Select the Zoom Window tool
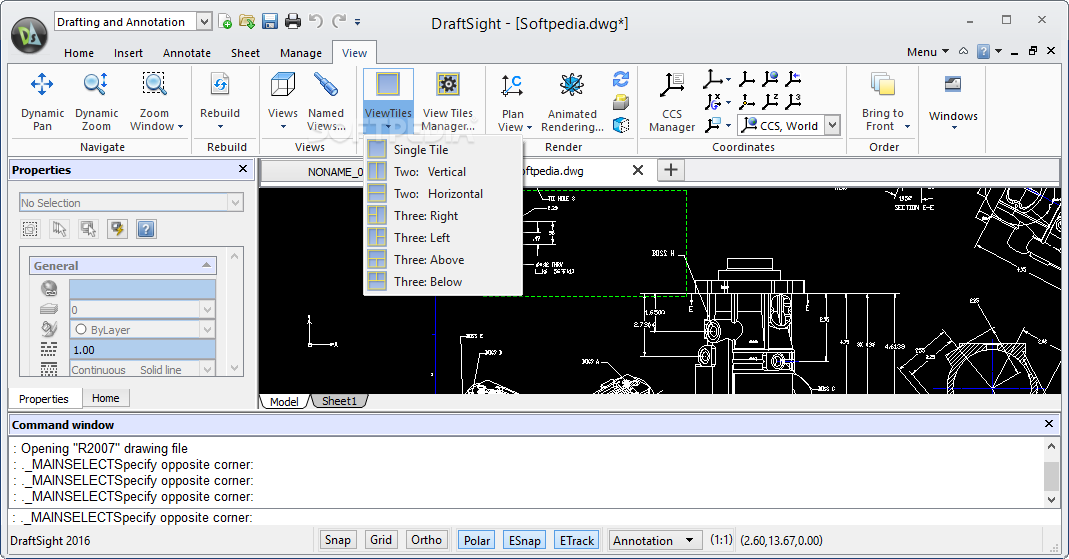This screenshot has width=1069, height=559. [x=155, y=102]
